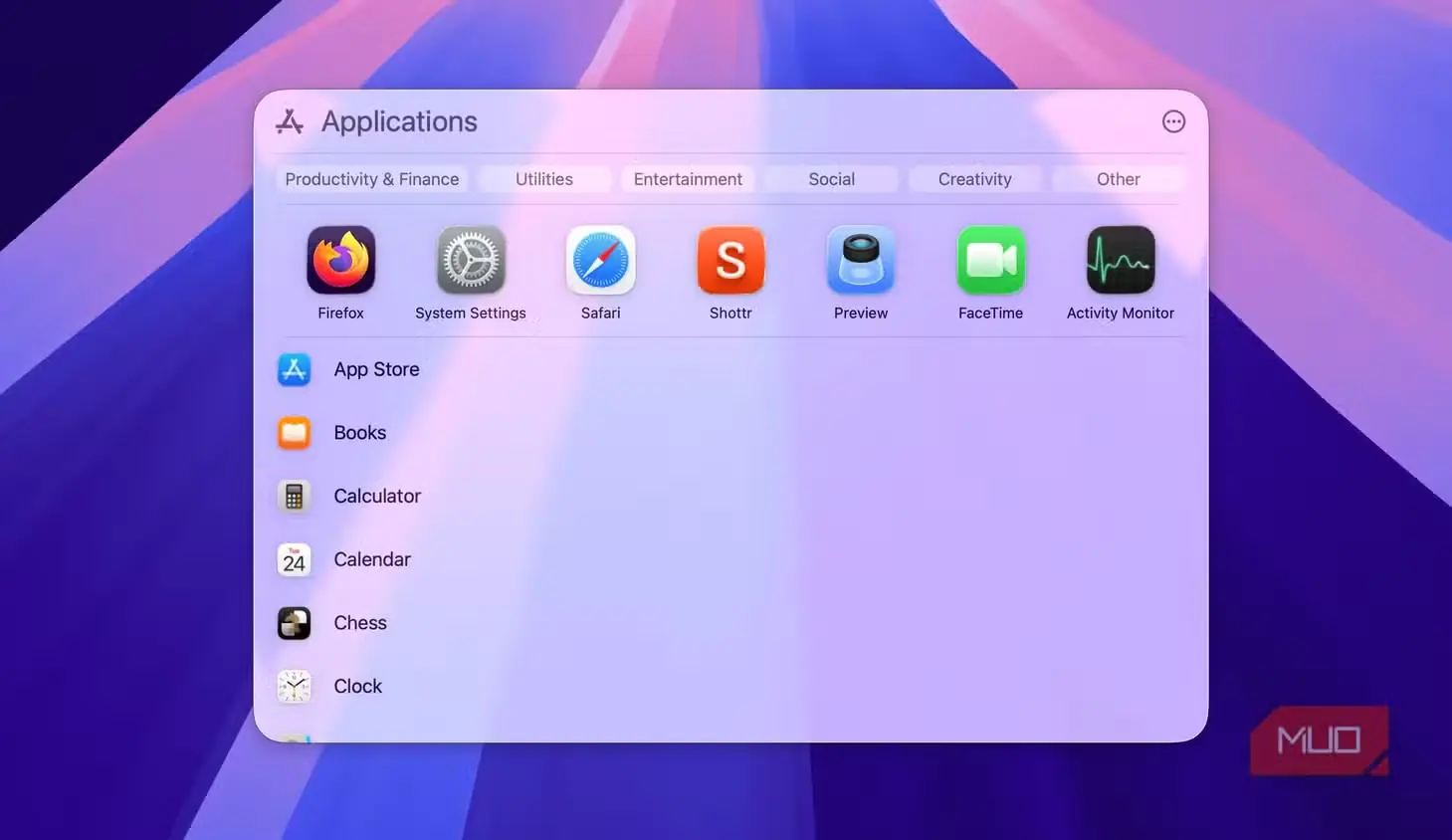The image size is (1452, 840).
Task: Open the Preview app icon
Action: coord(861,260)
